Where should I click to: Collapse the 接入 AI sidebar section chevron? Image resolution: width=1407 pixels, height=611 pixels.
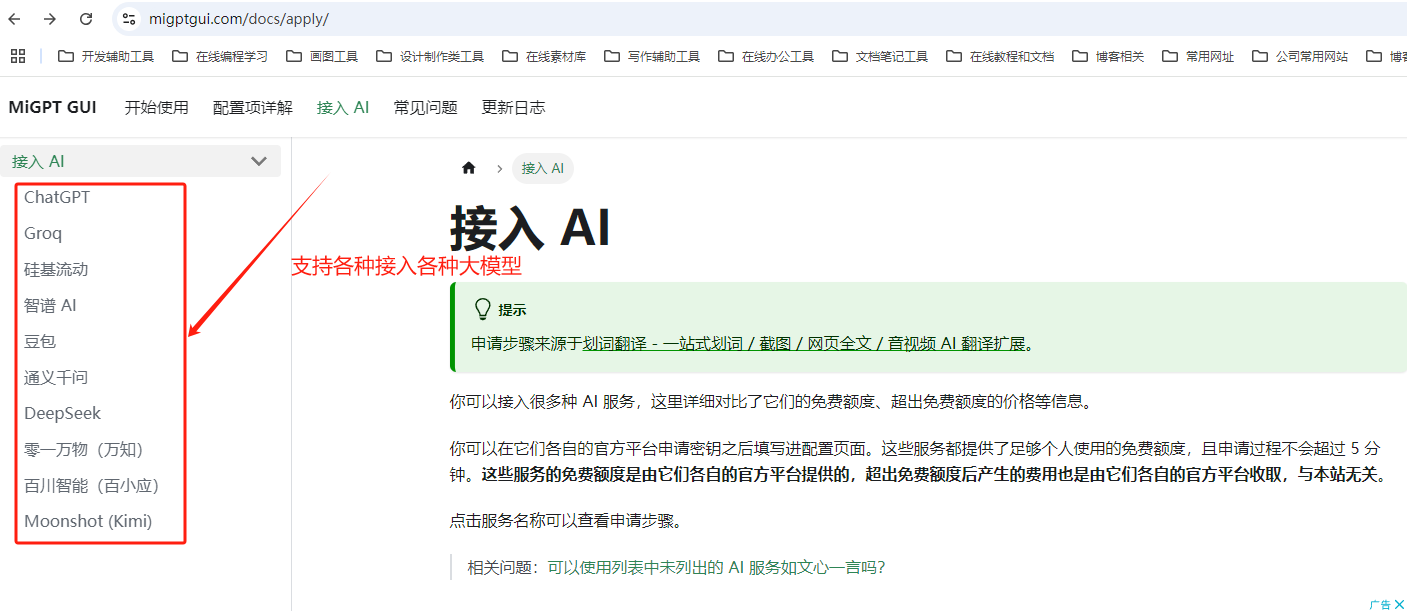tap(259, 161)
